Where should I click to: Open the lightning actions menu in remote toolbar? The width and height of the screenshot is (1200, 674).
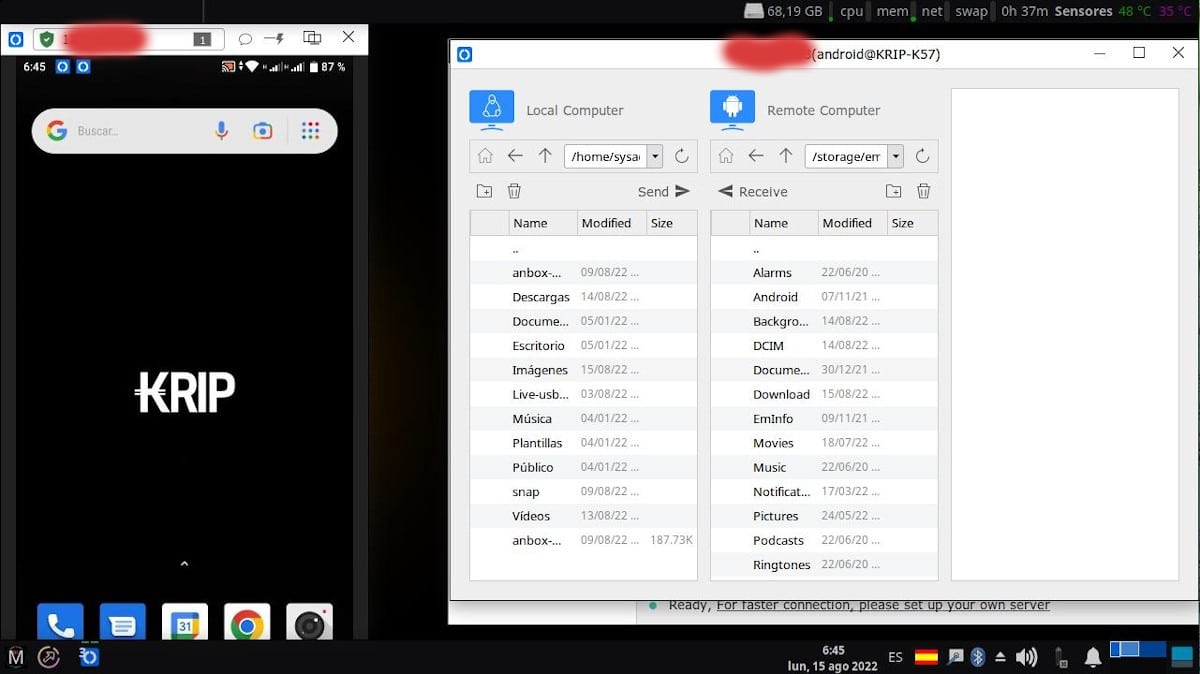click(x=275, y=39)
